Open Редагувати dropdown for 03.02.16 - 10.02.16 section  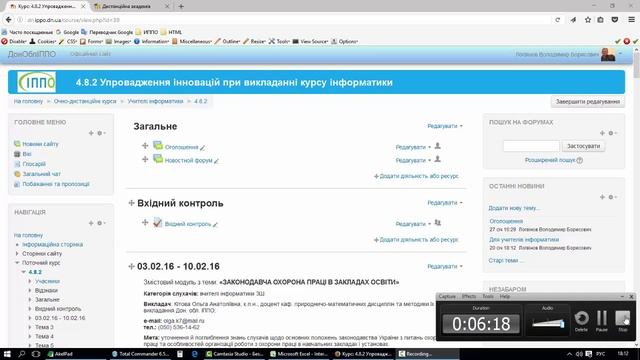click(445, 267)
